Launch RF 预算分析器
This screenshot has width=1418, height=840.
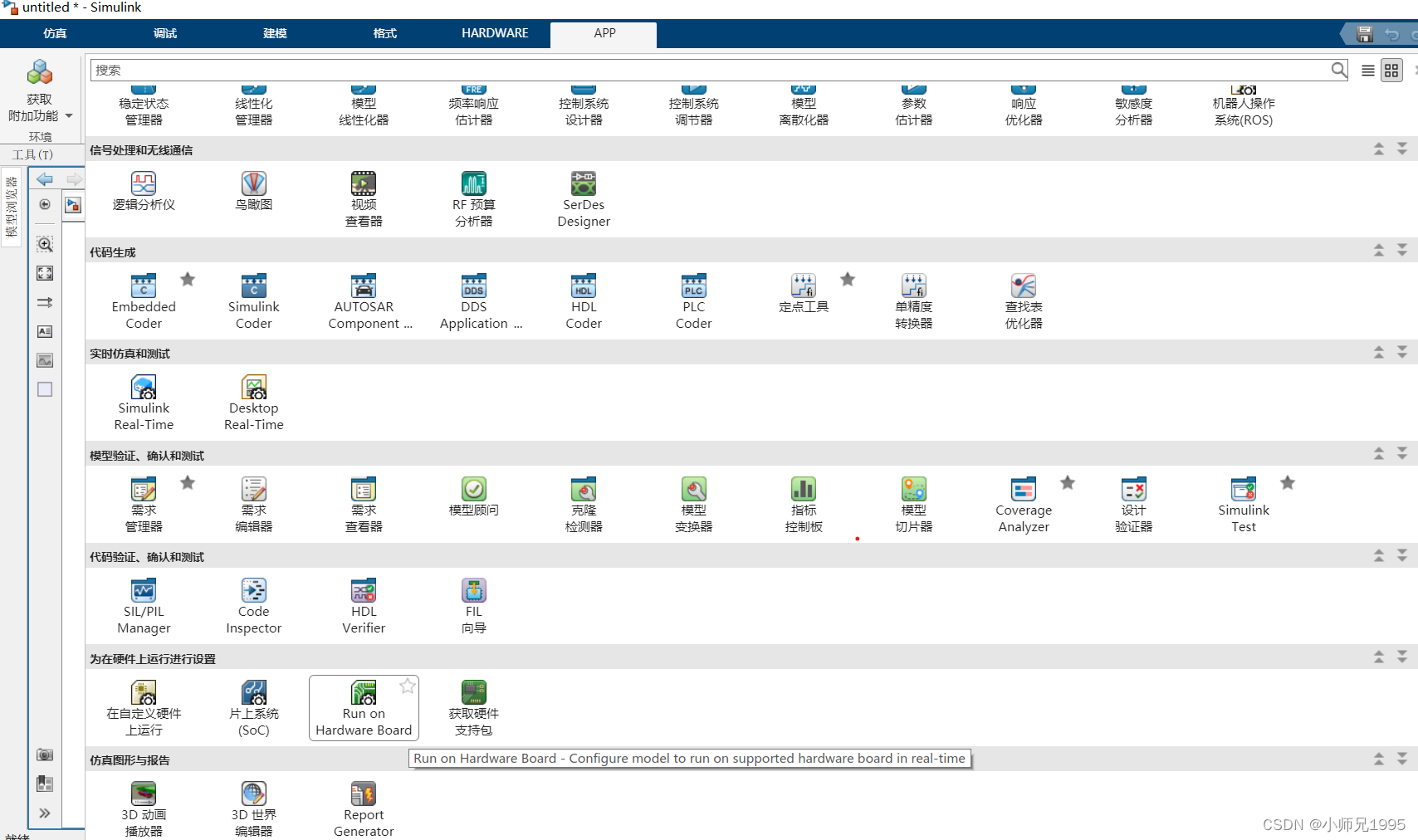coord(474,200)
